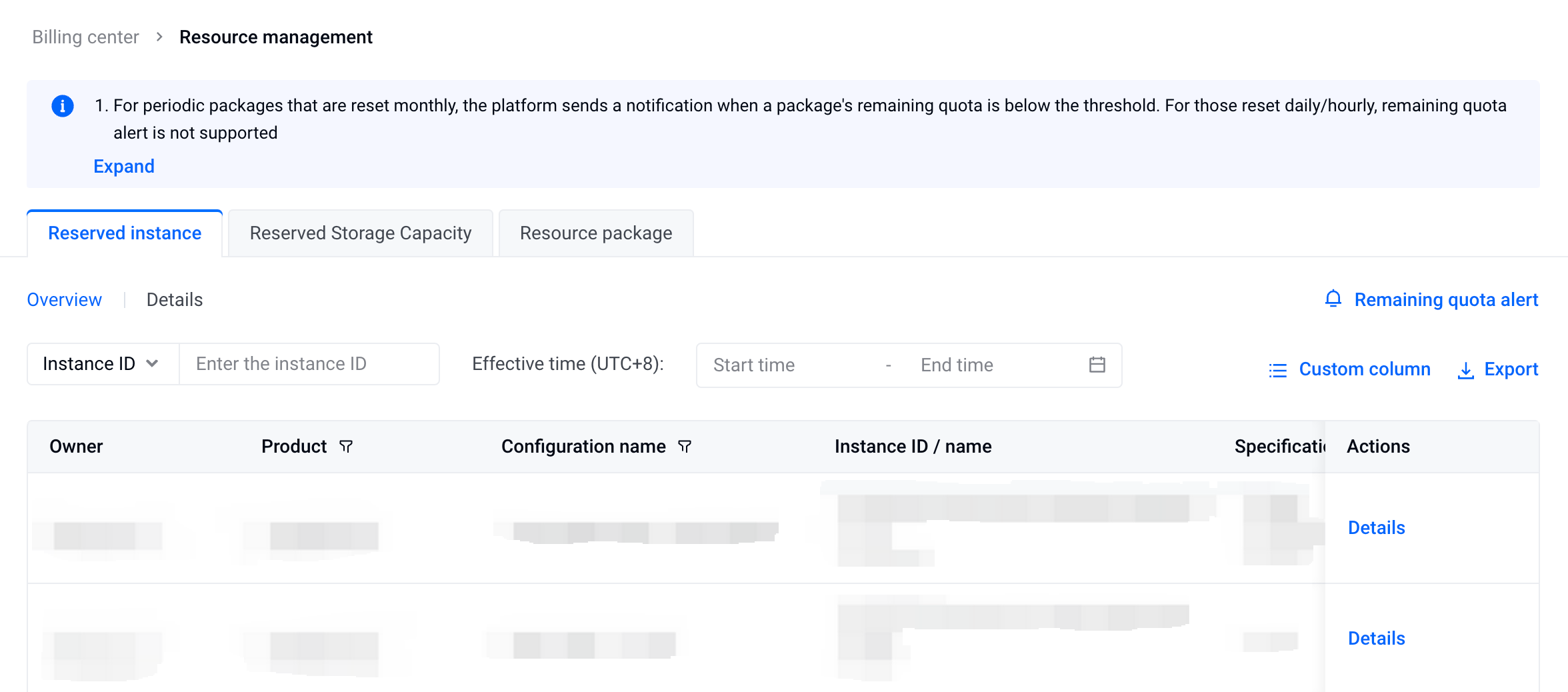Switch to Resource package tab
Viewport: 1568px width, 692px height.
point(596,233)
